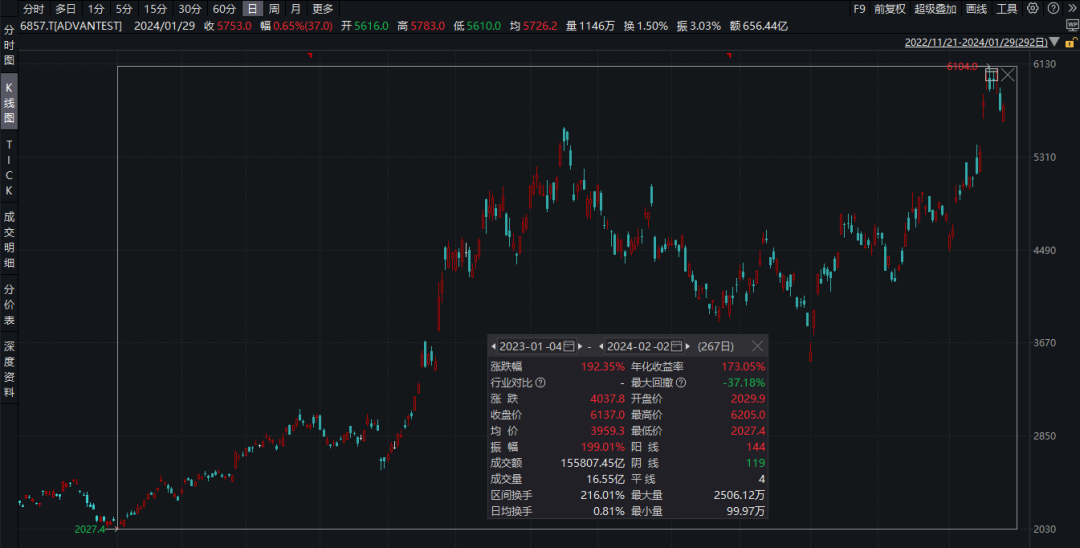Close the interval statistics popup
The width and height of the screenshot is (1080, 548).
[x=757, y=345]
